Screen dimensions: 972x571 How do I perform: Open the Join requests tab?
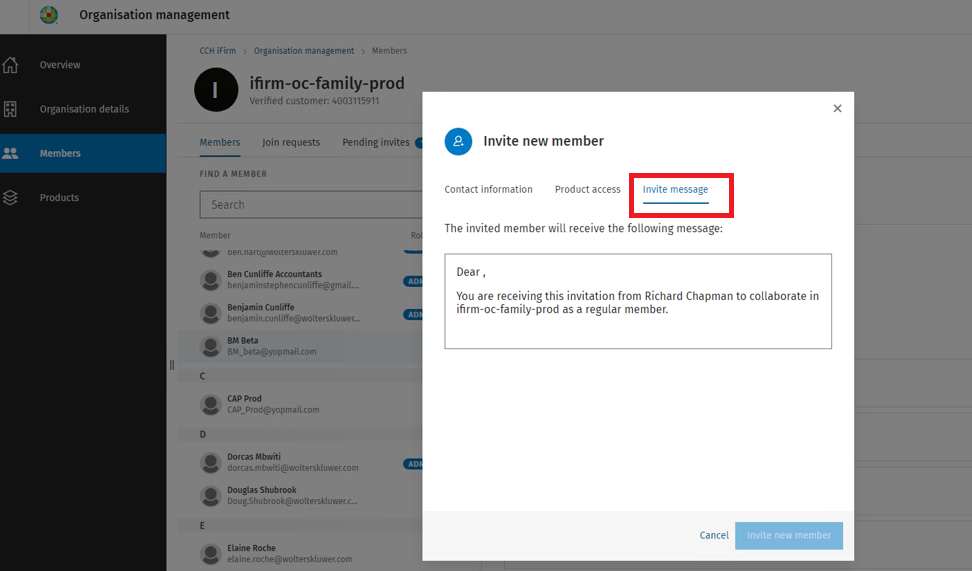pyautogui.click(x=291, y=143)
